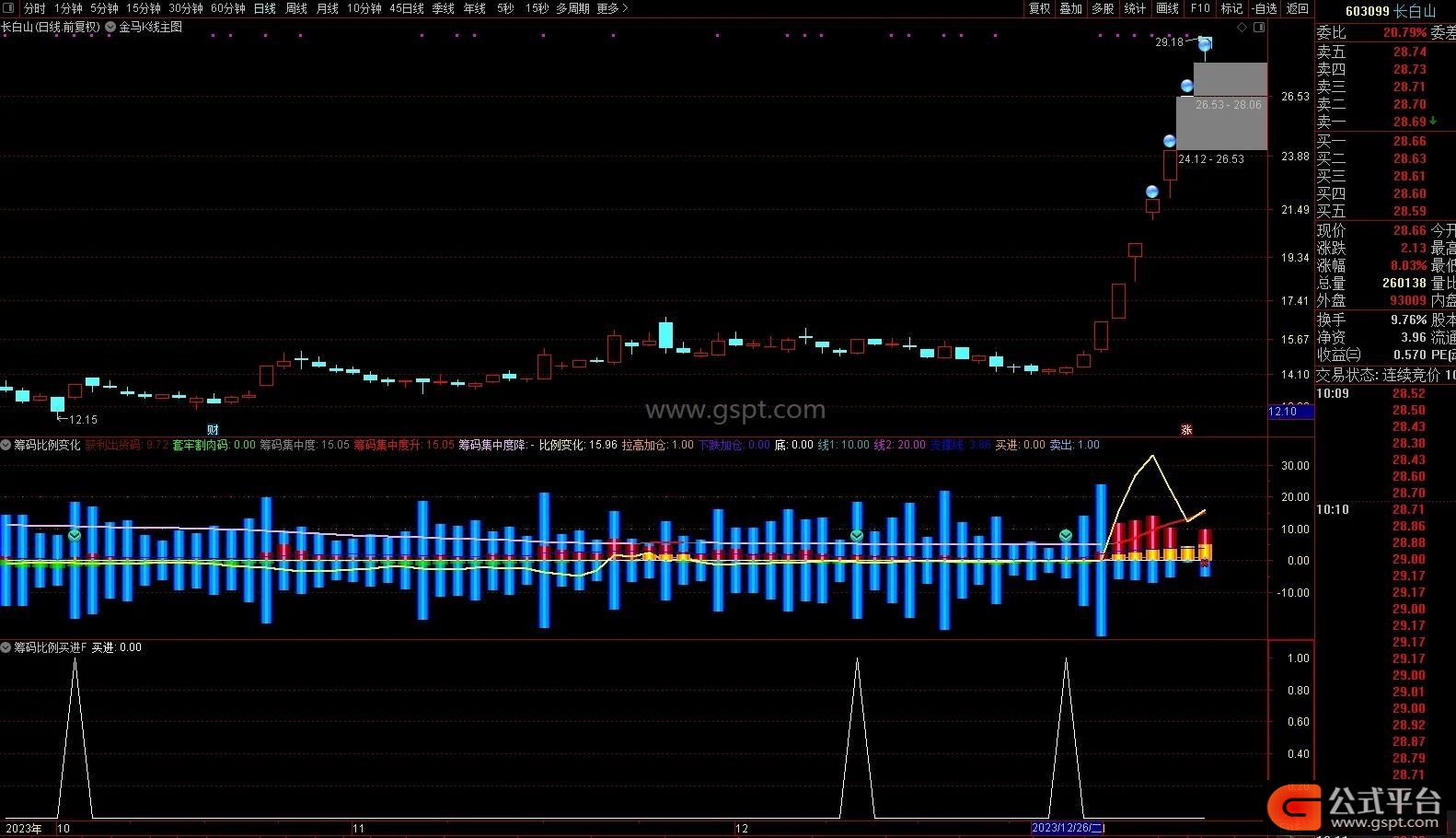
Task: Click the 卖一 price 28.69
Action: (1409, 122)
